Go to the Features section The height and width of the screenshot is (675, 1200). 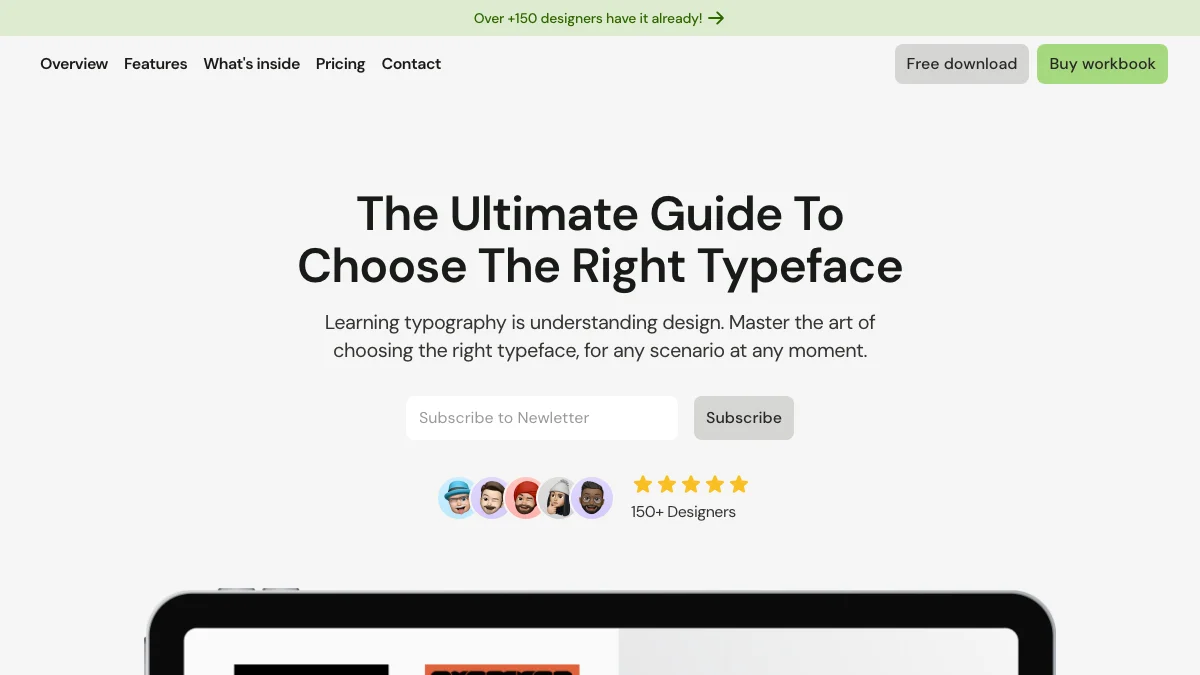pyautogui.click(x=155, y=64)
